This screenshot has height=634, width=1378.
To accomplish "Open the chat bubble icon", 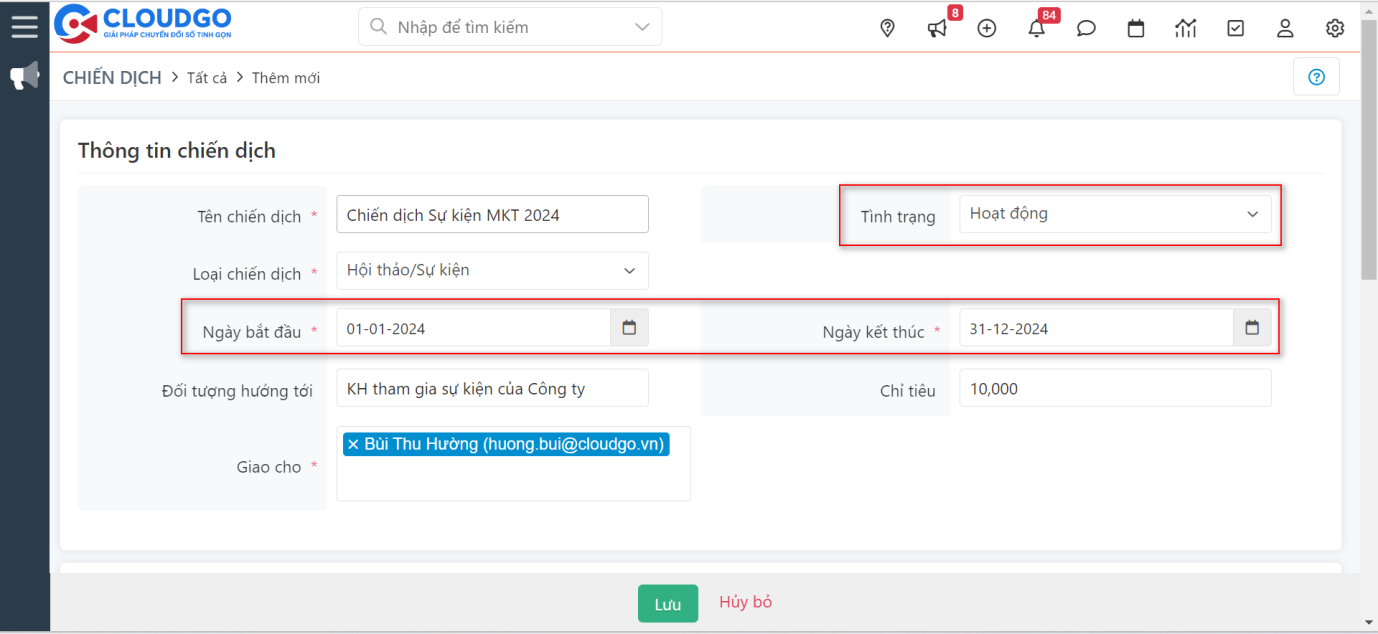I will coord(1086,28).
